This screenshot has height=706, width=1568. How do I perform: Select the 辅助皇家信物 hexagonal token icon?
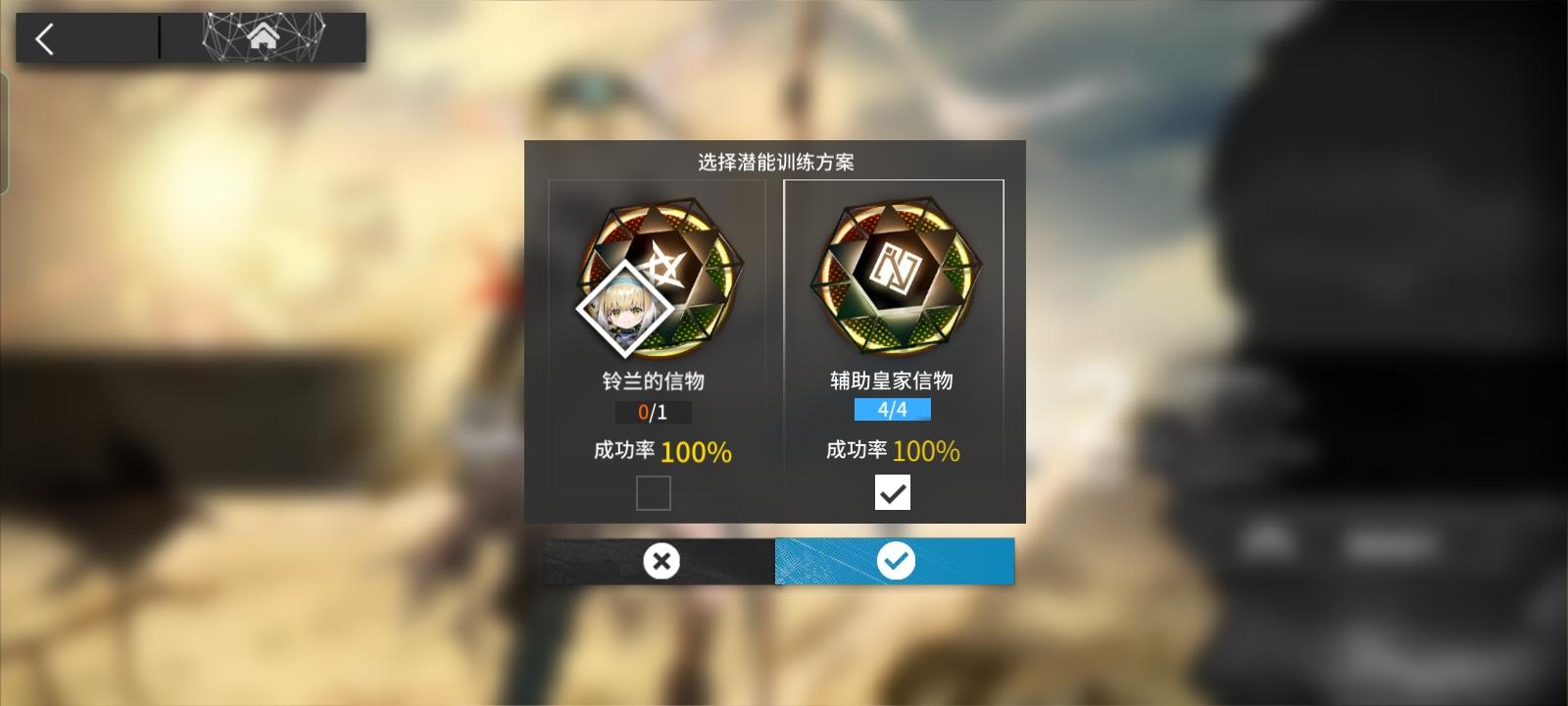click(x=893, y=278)
